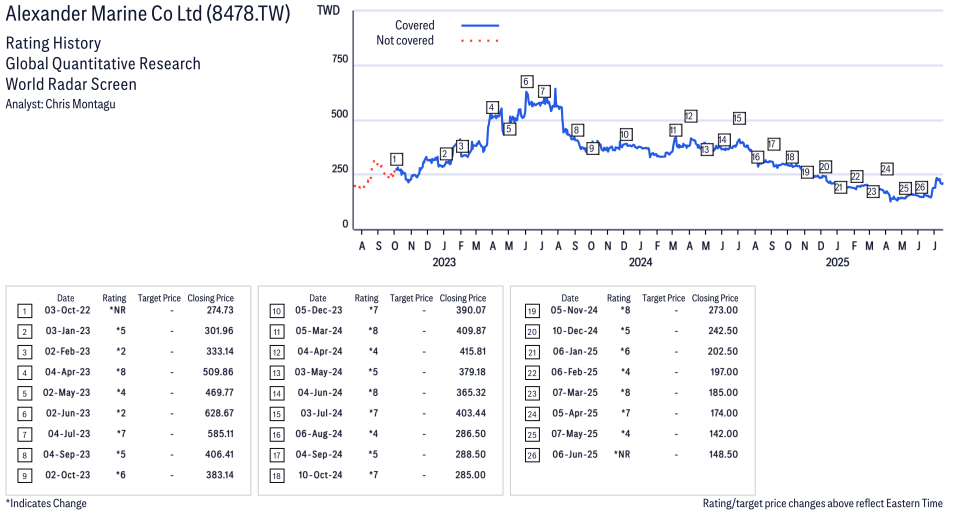Click the TWD axis currency label
Image resolution: width=954 pixels, height=510 pixels.
[x=328, y=10]
